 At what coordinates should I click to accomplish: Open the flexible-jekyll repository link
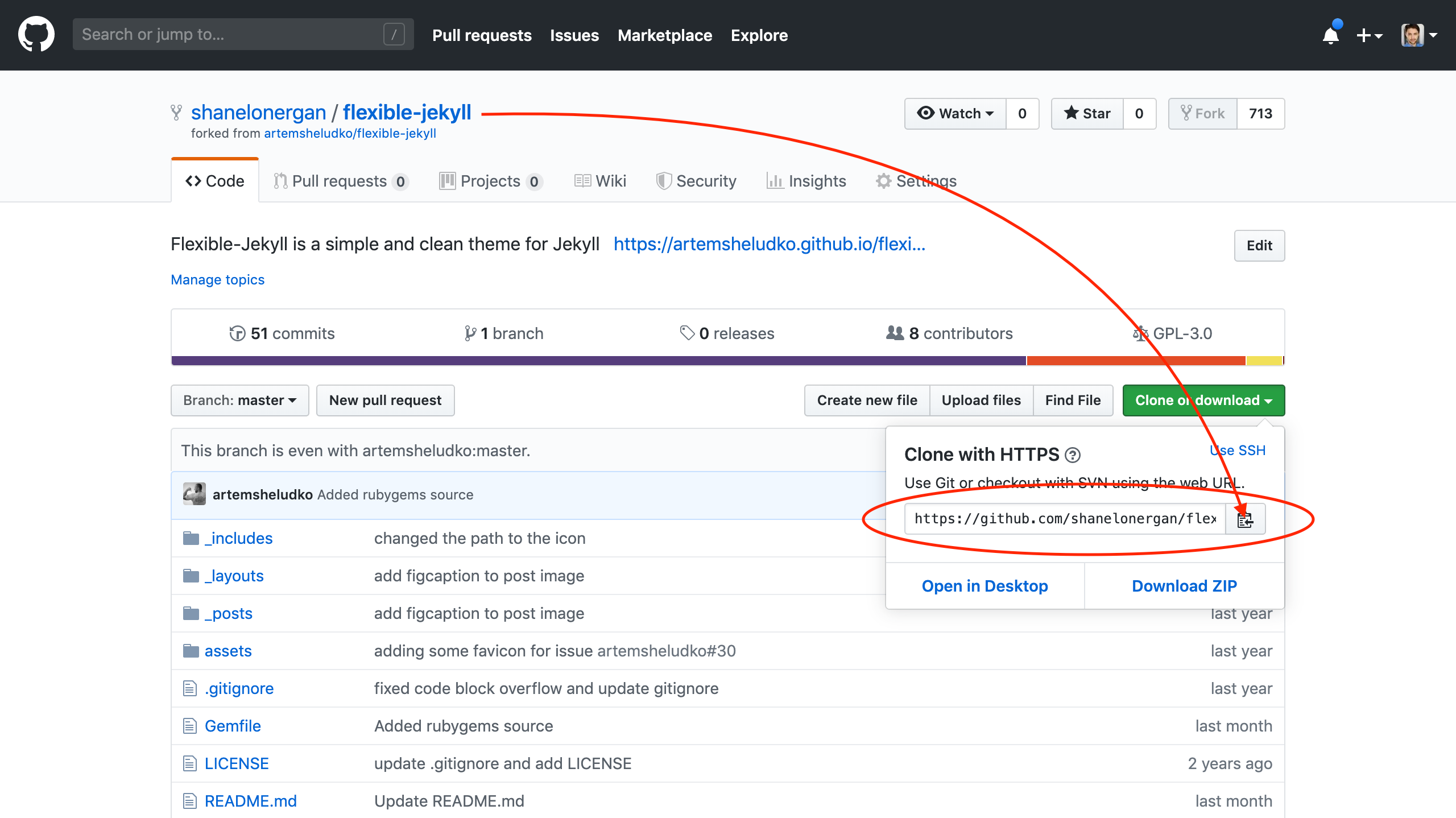(x=407, y=113)
